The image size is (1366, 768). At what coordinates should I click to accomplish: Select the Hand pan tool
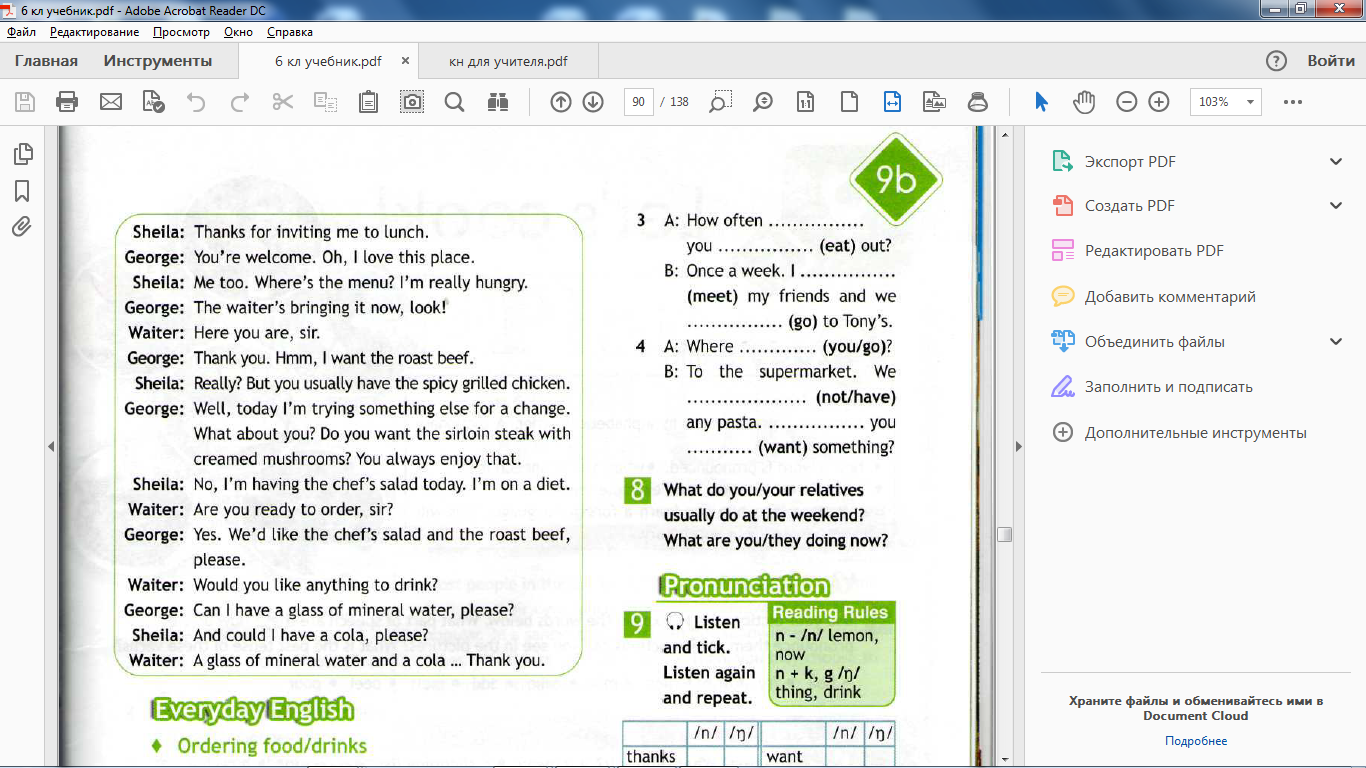pos(1084,102)
